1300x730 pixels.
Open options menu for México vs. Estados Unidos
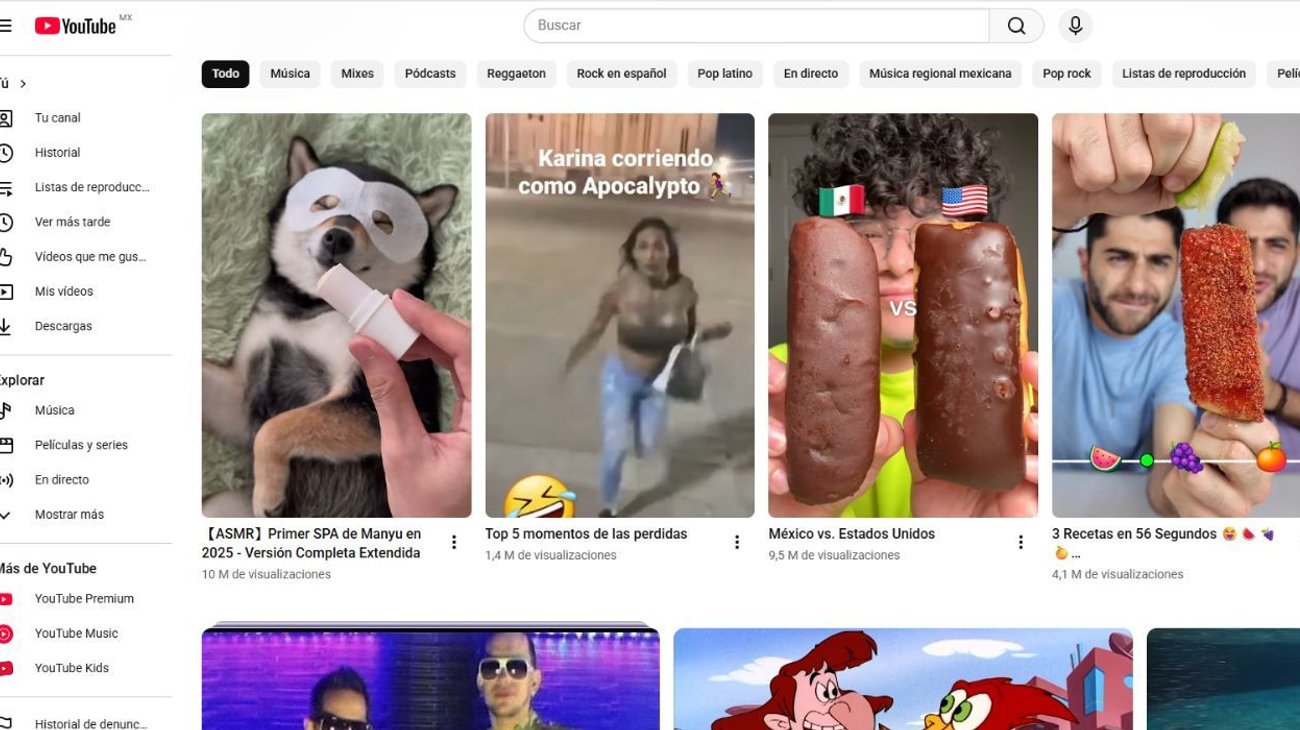1021,542
